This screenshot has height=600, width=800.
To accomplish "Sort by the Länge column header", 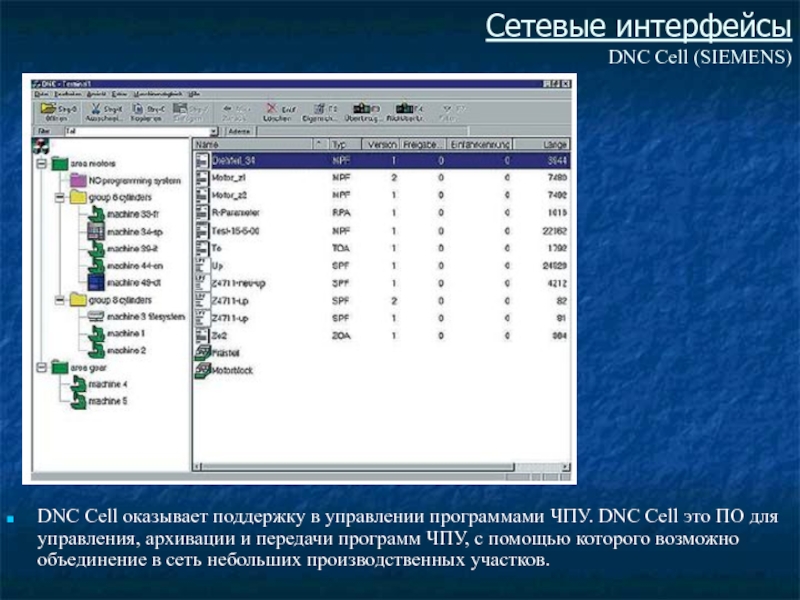I will pyautogui.click(x=541, y=144).
